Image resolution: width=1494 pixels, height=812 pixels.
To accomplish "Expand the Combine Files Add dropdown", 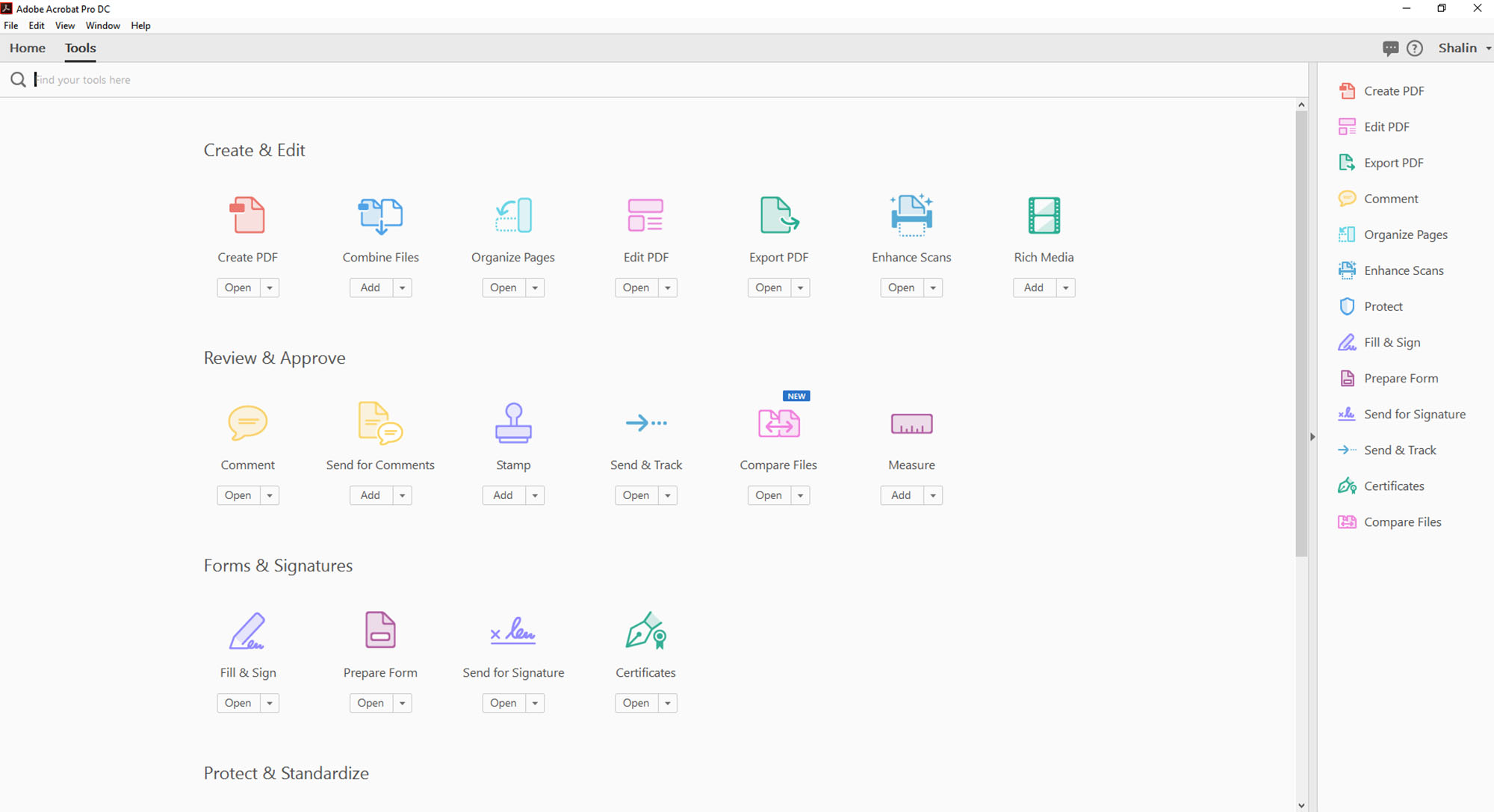I will [x=401, y=287].
